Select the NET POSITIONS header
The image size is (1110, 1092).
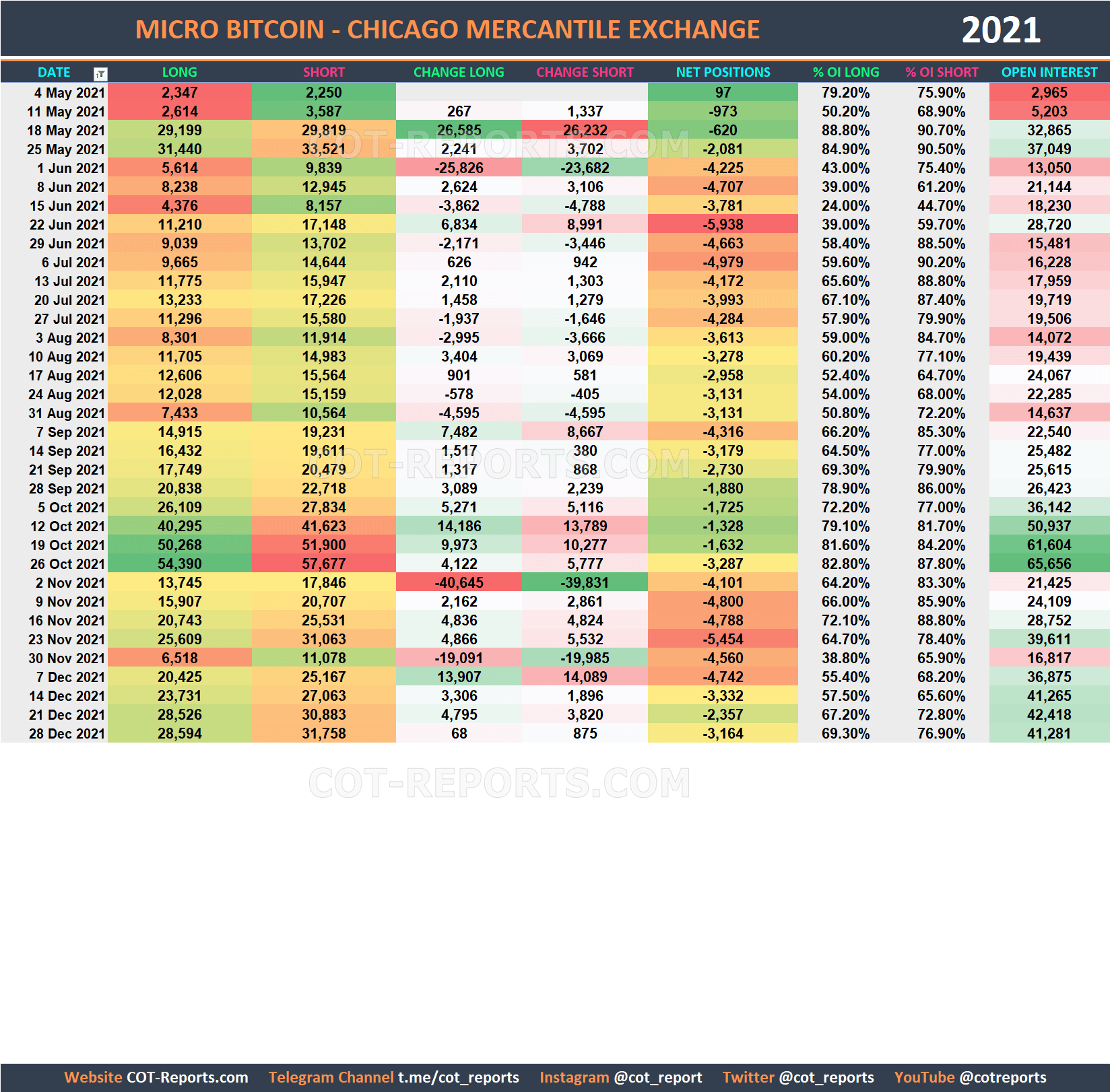pos(721,72)
